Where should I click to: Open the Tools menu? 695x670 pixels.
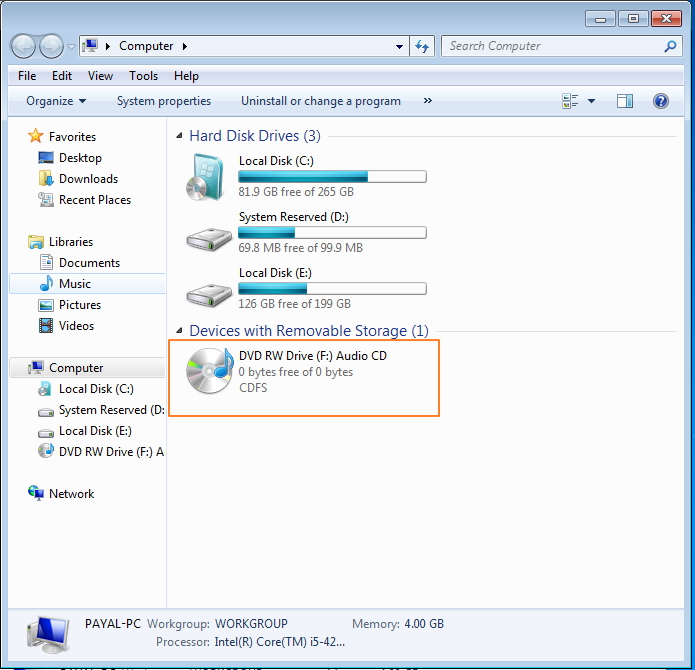[143, 76]
